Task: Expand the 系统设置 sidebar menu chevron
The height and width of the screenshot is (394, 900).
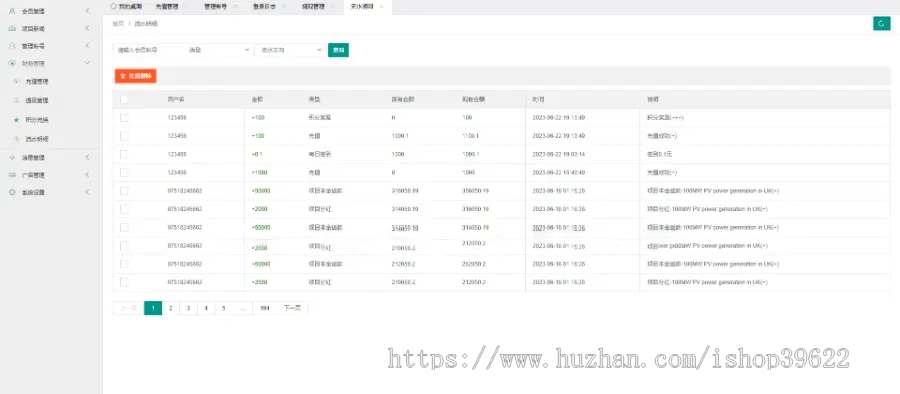Action: click(x=87, y=192)
